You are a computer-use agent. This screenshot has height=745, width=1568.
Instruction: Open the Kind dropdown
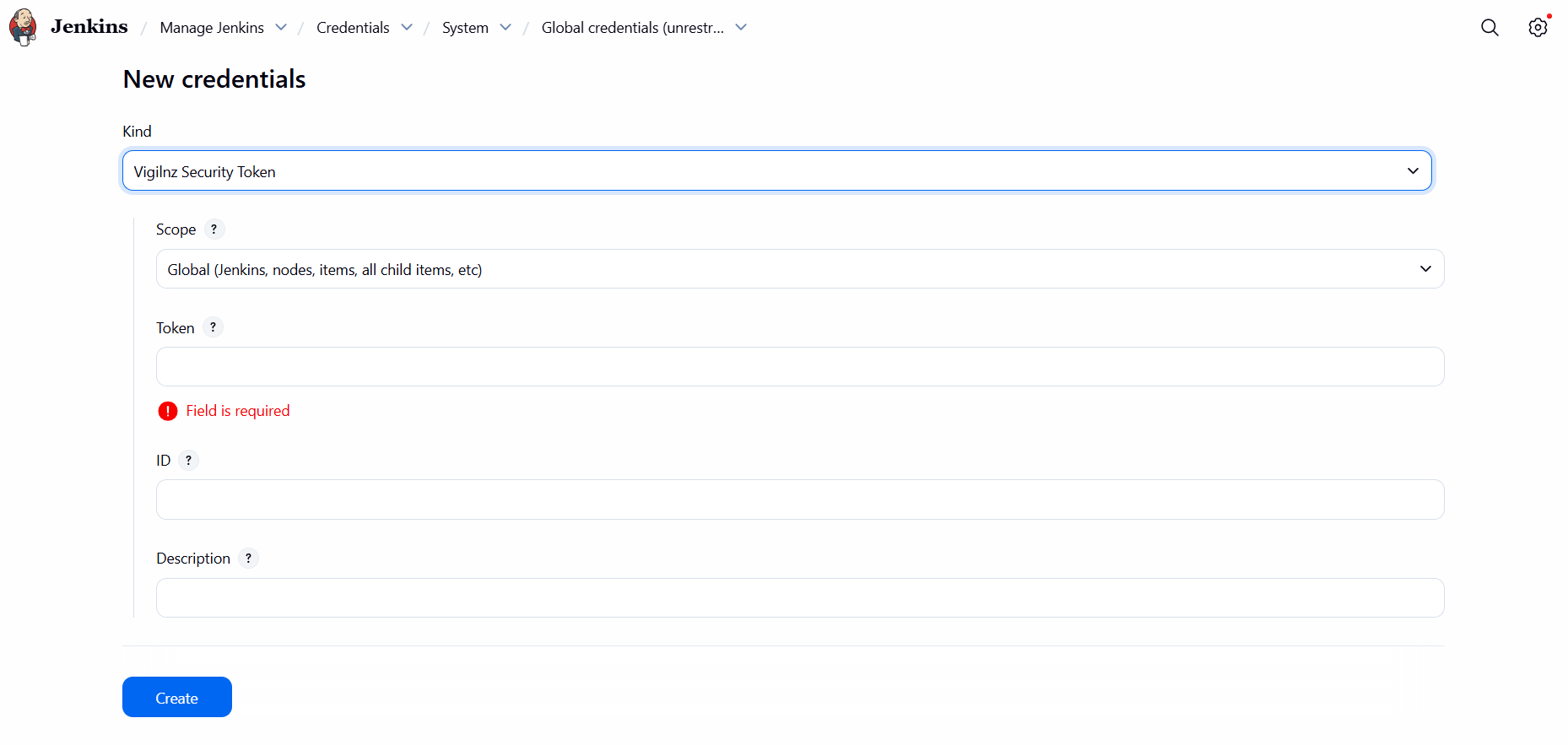point(777,171)
